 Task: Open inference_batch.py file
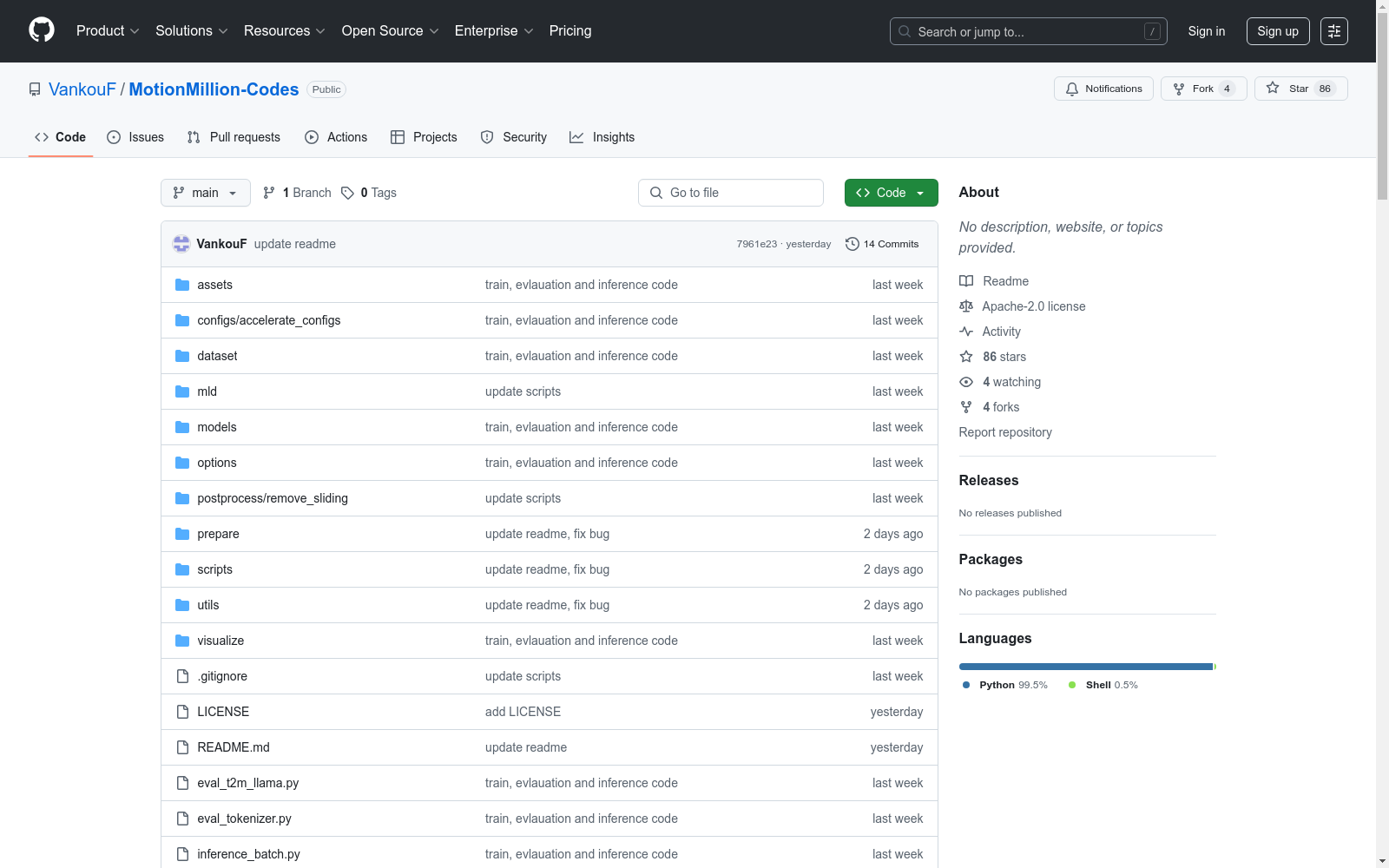click(248, 854)
